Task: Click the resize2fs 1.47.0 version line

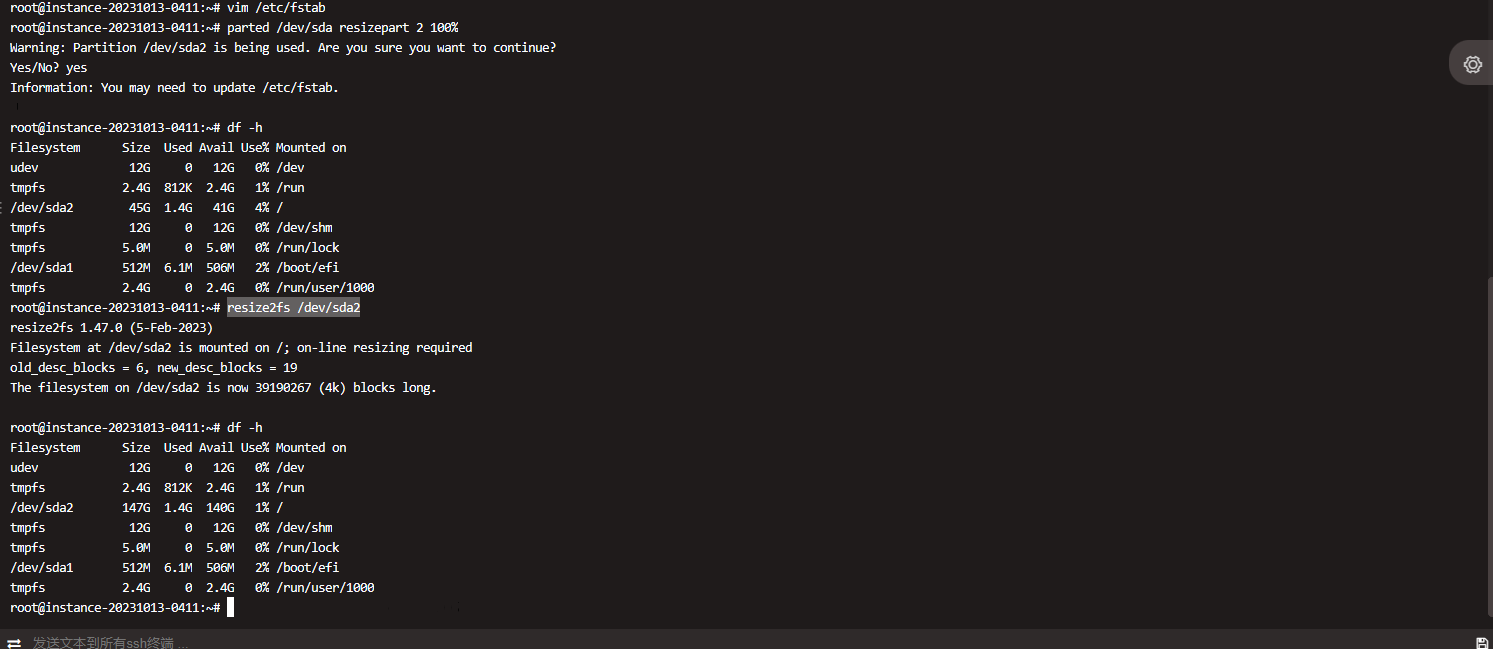Action: click(x=111, y=328)
